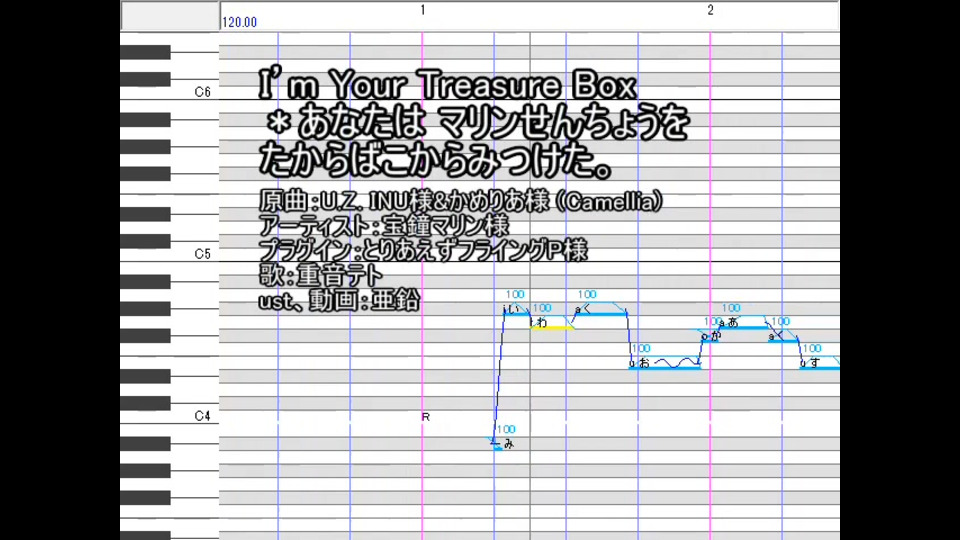Screen dimensions: 960x540
Task: Select the く note following わ
Action: [600, 309]
